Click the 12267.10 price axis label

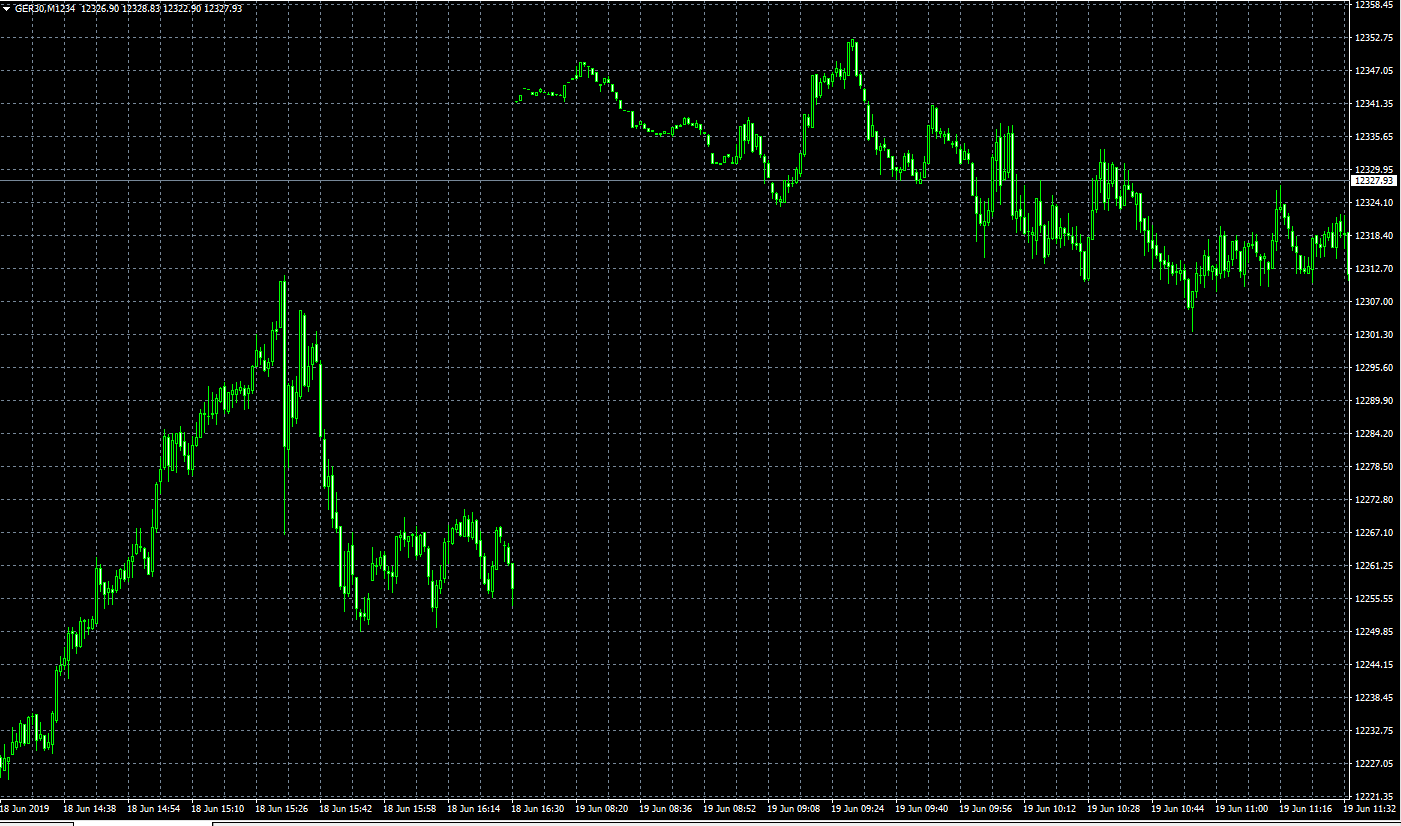1375,533
